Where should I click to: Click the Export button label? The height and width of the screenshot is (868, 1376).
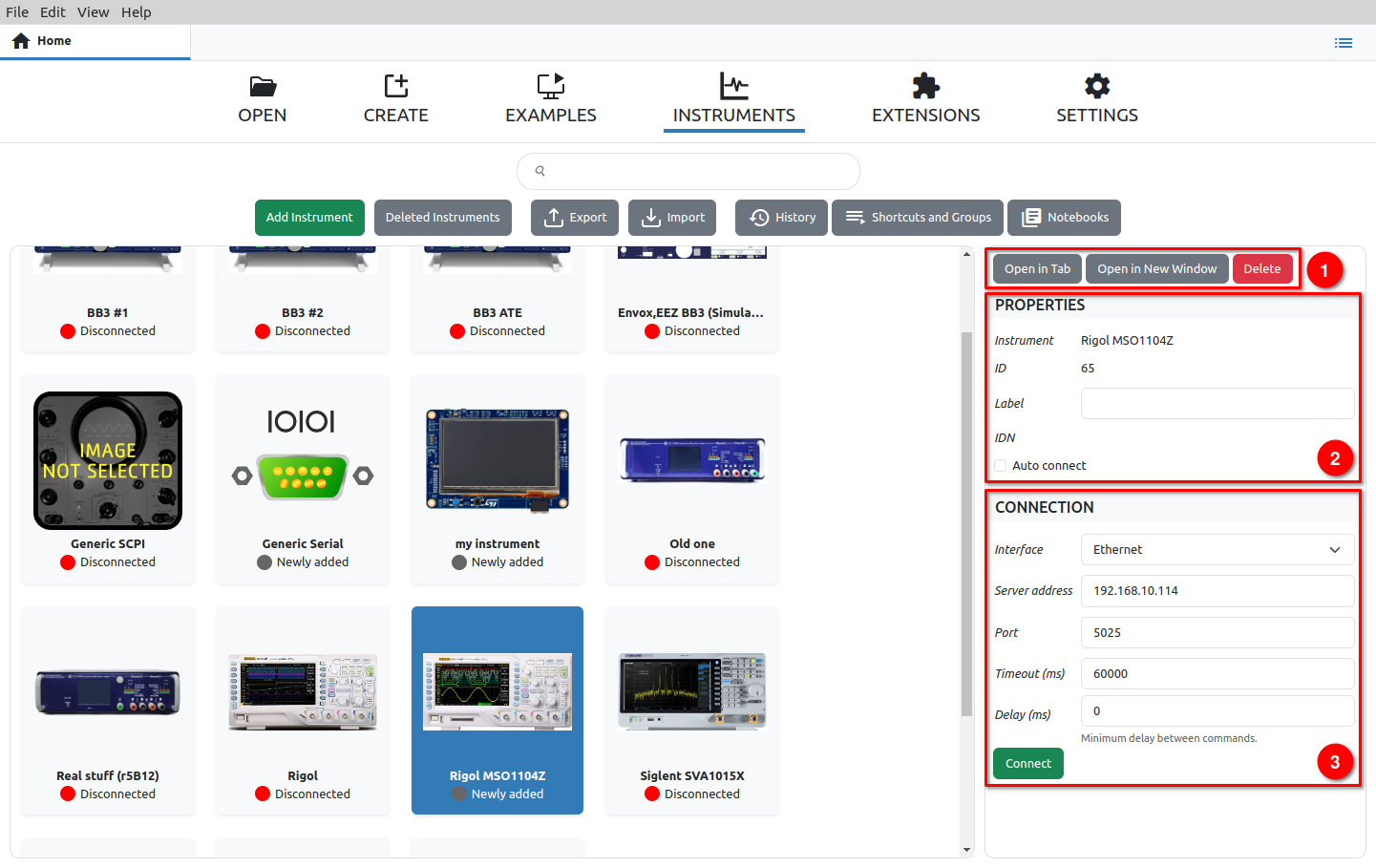pyautogui.click(x=587, y=218)
